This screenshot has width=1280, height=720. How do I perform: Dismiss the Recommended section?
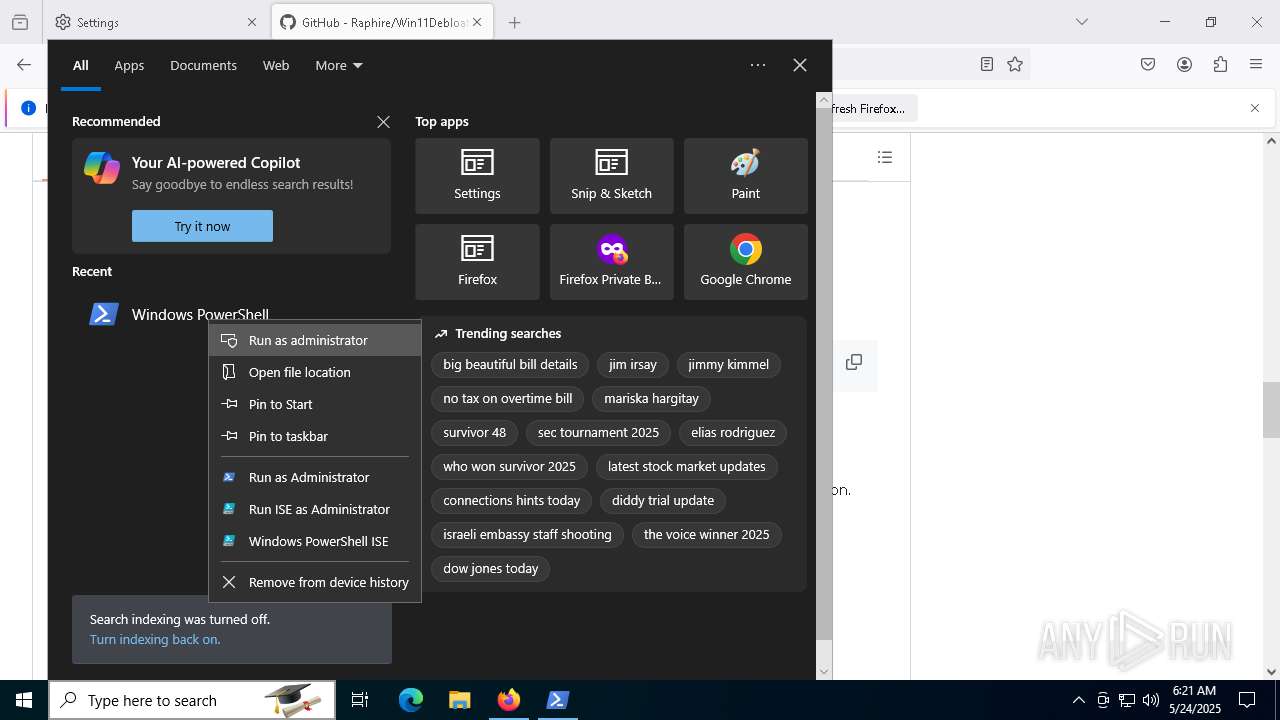tap(383, 121)
